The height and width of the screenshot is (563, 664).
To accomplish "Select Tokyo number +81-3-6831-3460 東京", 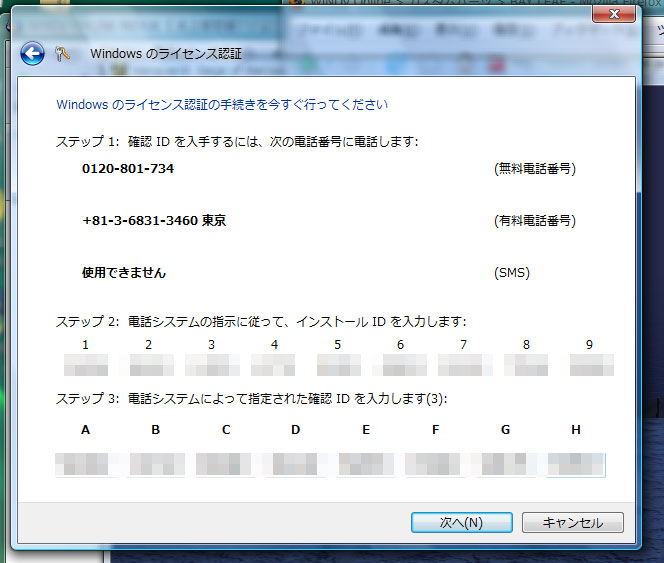I will click(x=154, y=221).
